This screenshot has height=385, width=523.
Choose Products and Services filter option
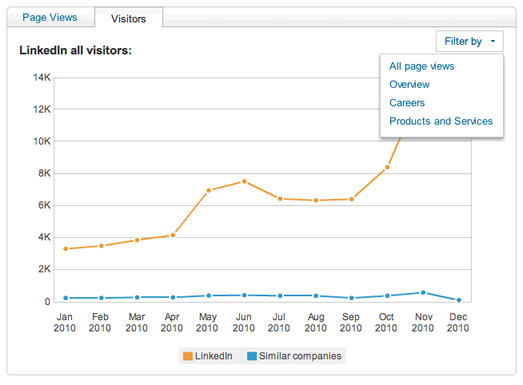click(x=441, y=121)
